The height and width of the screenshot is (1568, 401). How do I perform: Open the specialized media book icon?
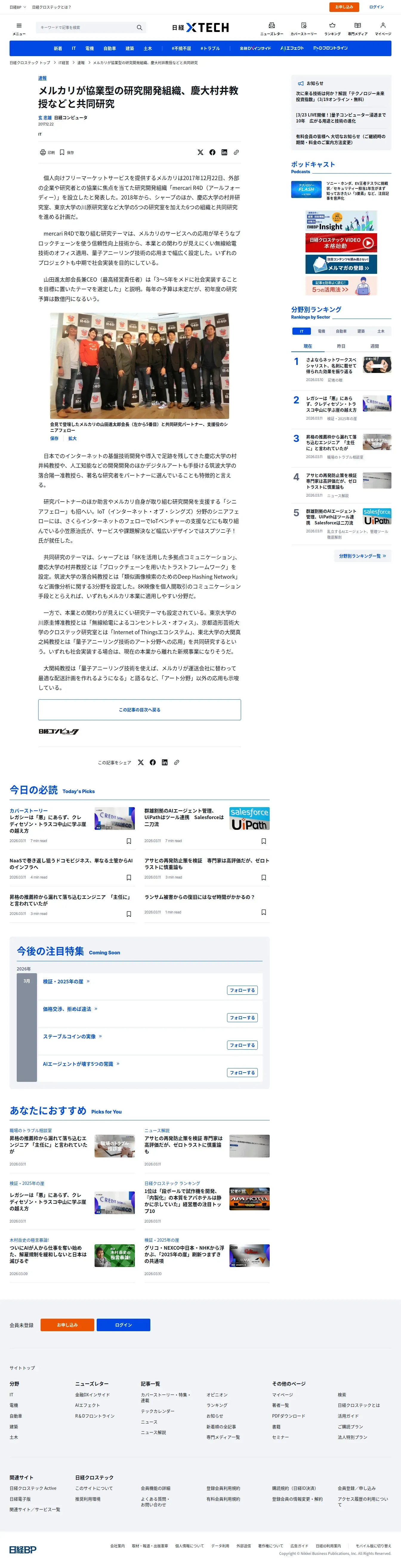tap(357, 26)
